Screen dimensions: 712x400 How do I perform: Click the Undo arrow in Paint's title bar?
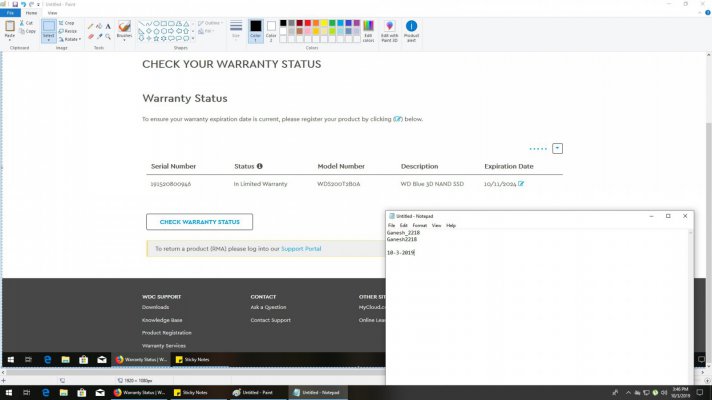pos(23,4)
